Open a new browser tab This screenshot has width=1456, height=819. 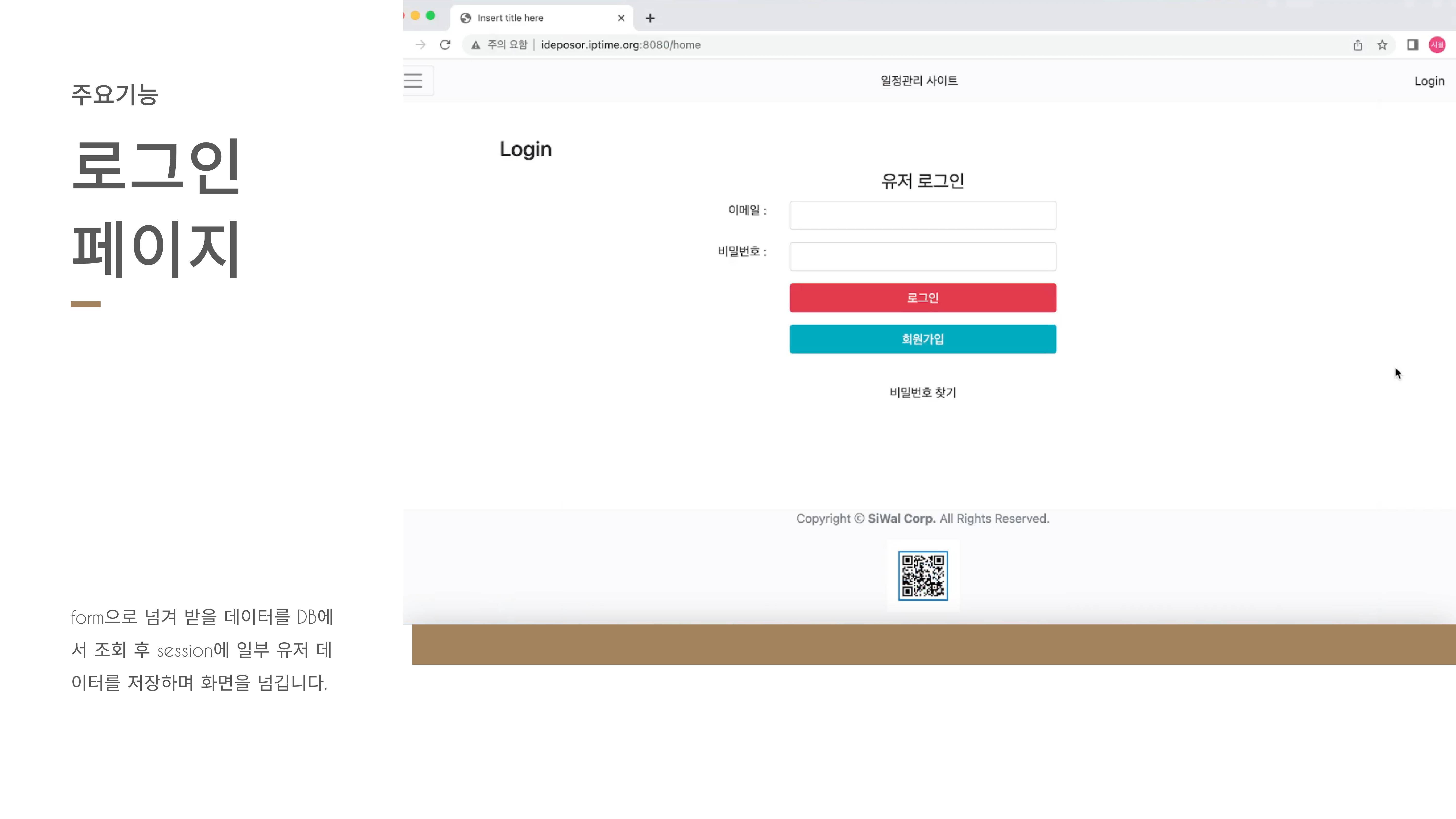pos(650,18)
